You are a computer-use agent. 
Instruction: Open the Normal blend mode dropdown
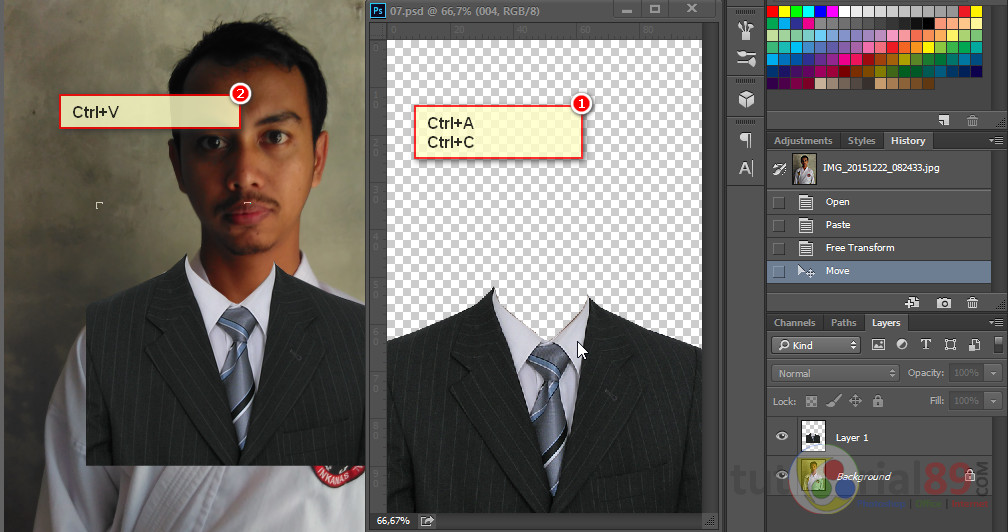pos(834,373)
